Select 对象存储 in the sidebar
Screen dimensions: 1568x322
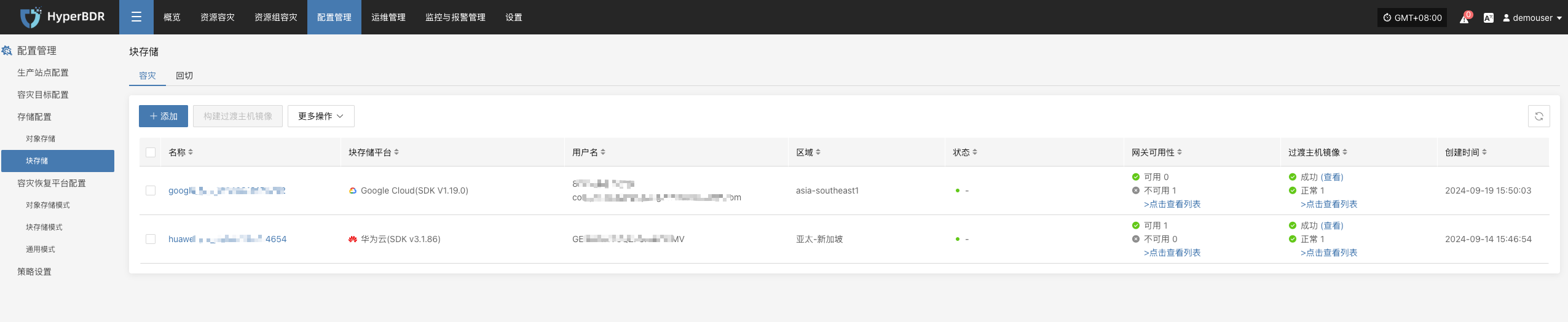pyautogui.click(x=41, y=139)
